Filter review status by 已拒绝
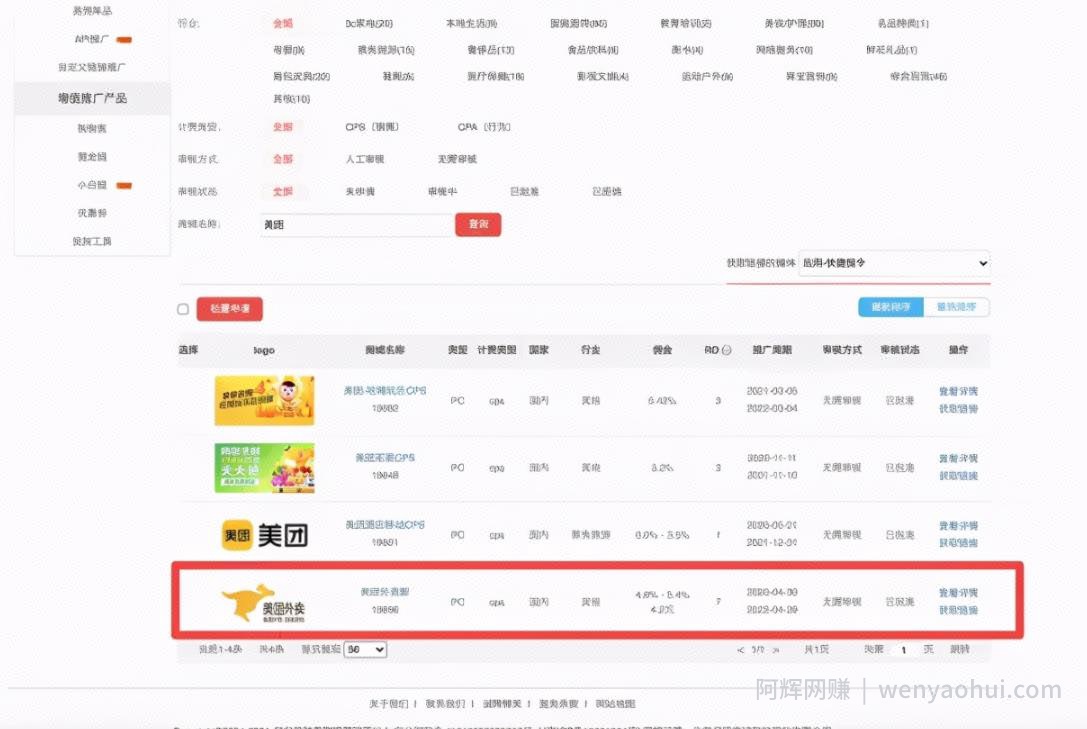This screenshot has width=1087, height=729. pos(607,191)
